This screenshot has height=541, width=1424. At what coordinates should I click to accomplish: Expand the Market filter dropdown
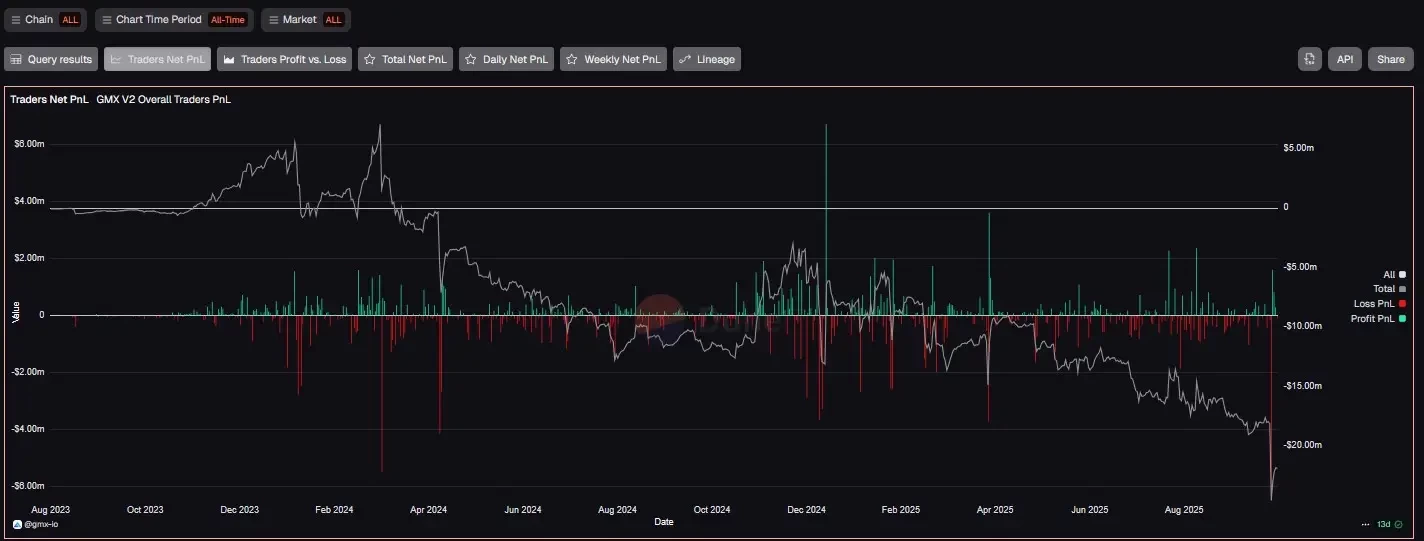tap(305, 19)
